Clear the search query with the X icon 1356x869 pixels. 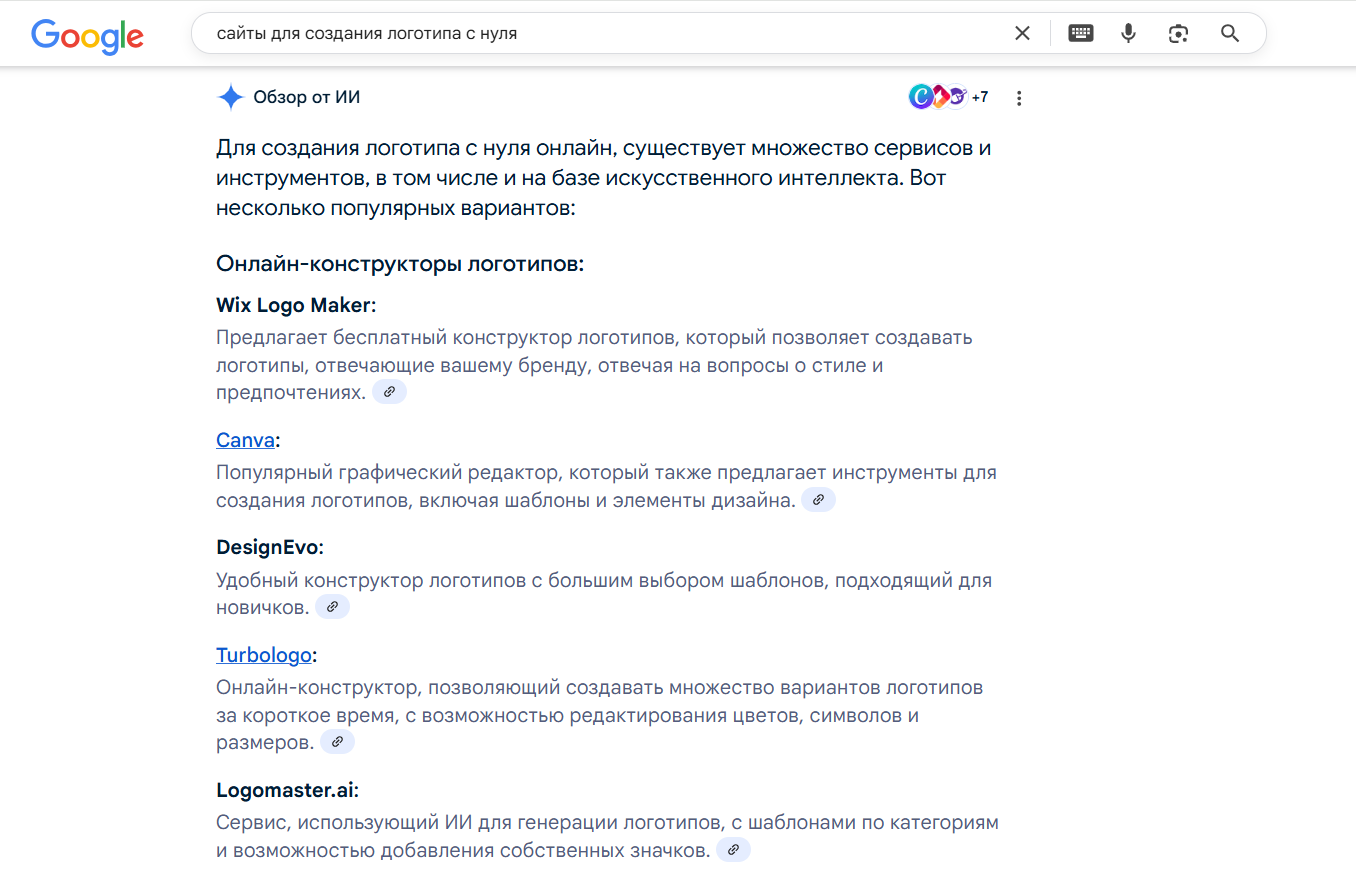point(1022,33)
